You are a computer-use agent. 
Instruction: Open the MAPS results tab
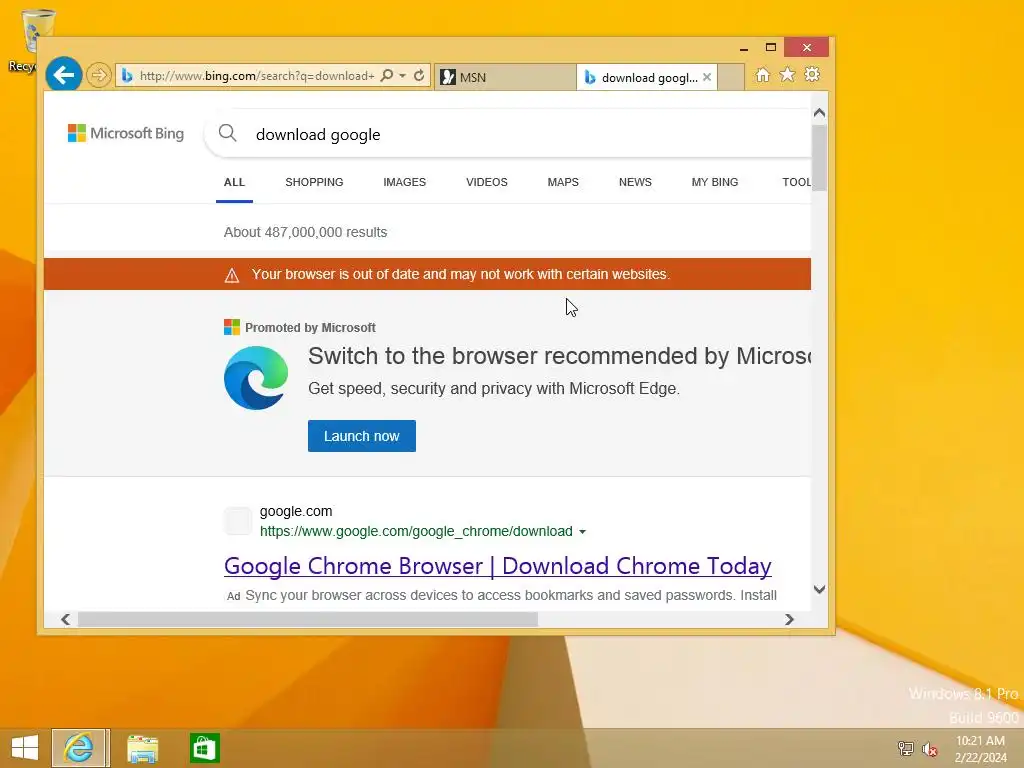pos(563,182)
